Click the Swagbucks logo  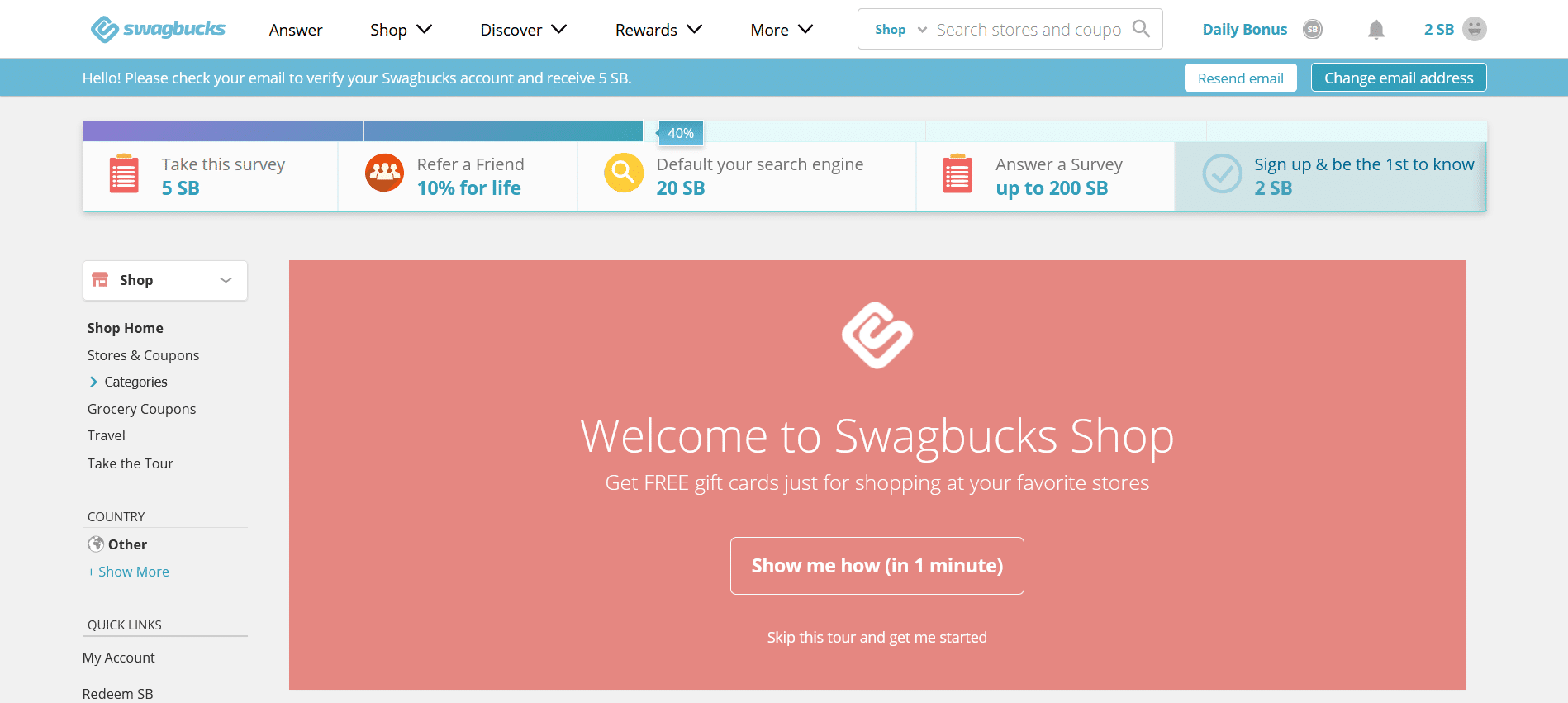point(158,29)
